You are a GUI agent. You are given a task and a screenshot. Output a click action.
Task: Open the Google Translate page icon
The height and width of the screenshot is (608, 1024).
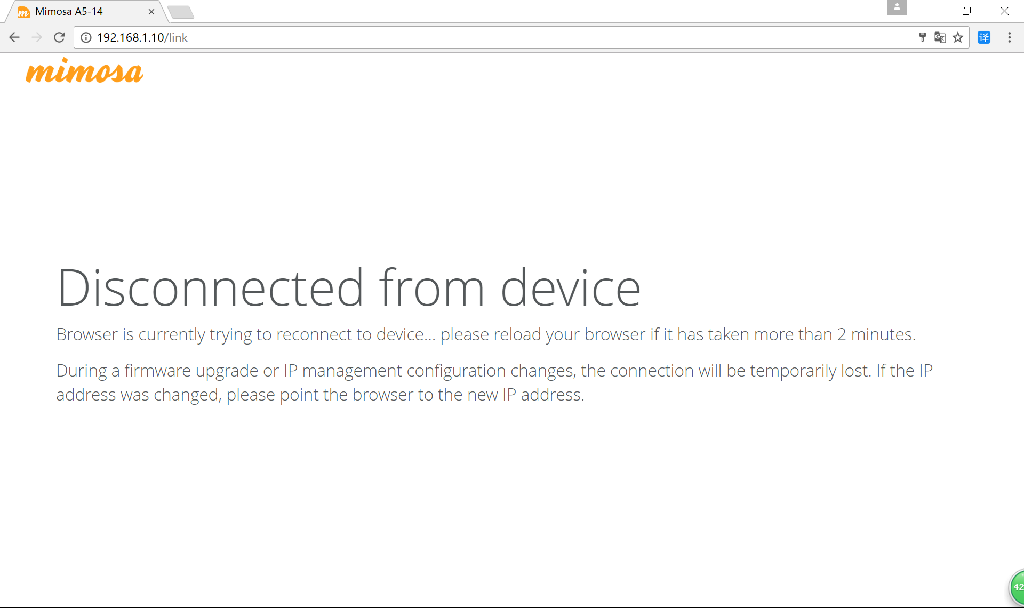coord(940,38)
